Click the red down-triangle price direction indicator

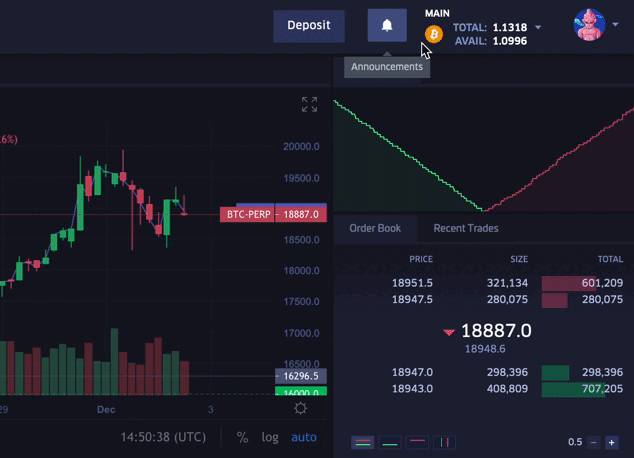[x=449, y=332]
